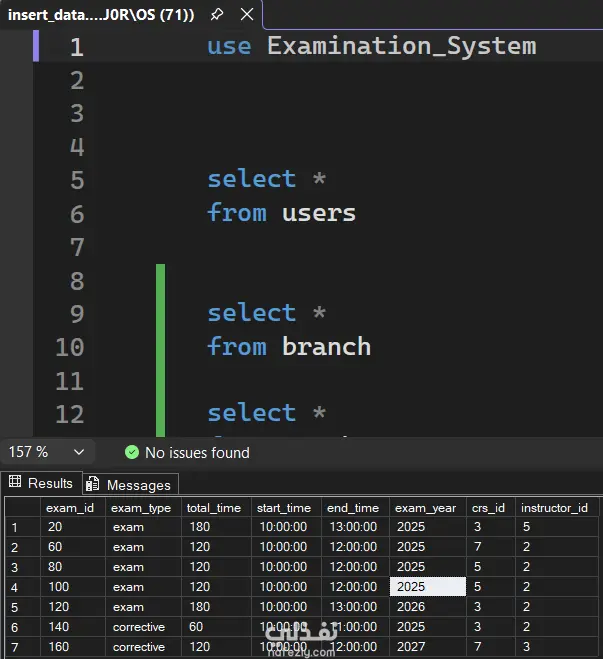Image resolution: width=603 pixels, height=659 pixels.
Task: Select row 1 via its row header
Action: [x=15, y=527]
